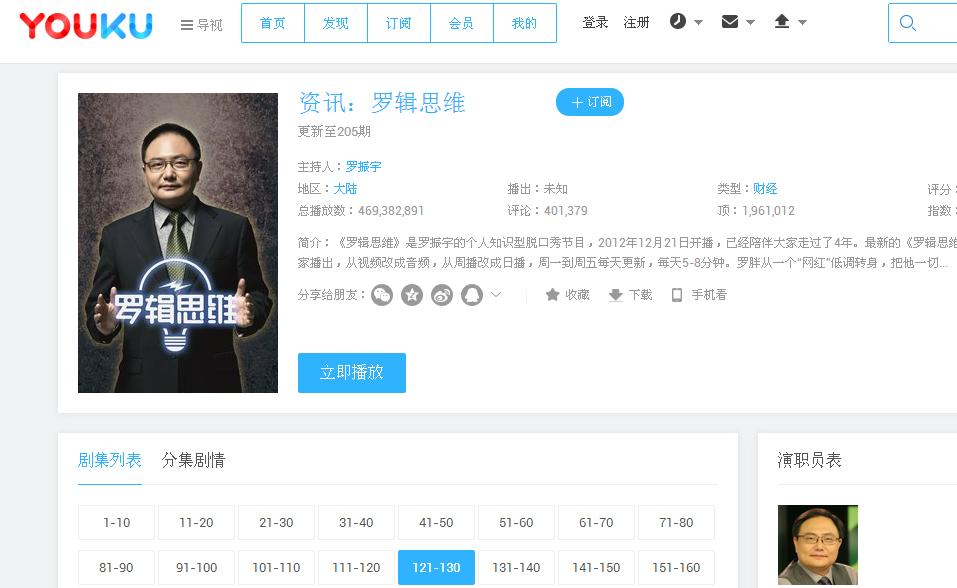Select episodes 11-20
Image resolution: width=957 pixels, height=588 pixels.
[x=196, y=523]
